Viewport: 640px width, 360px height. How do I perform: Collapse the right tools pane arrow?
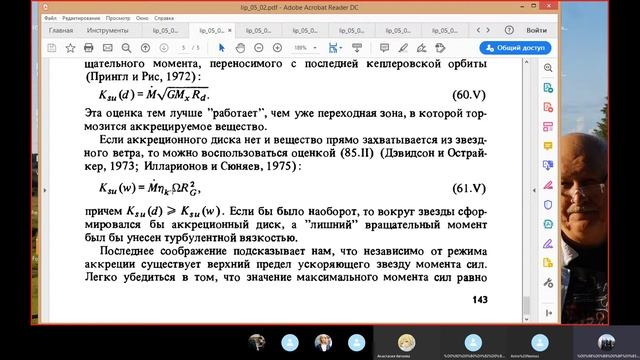[x=549, y=313]
